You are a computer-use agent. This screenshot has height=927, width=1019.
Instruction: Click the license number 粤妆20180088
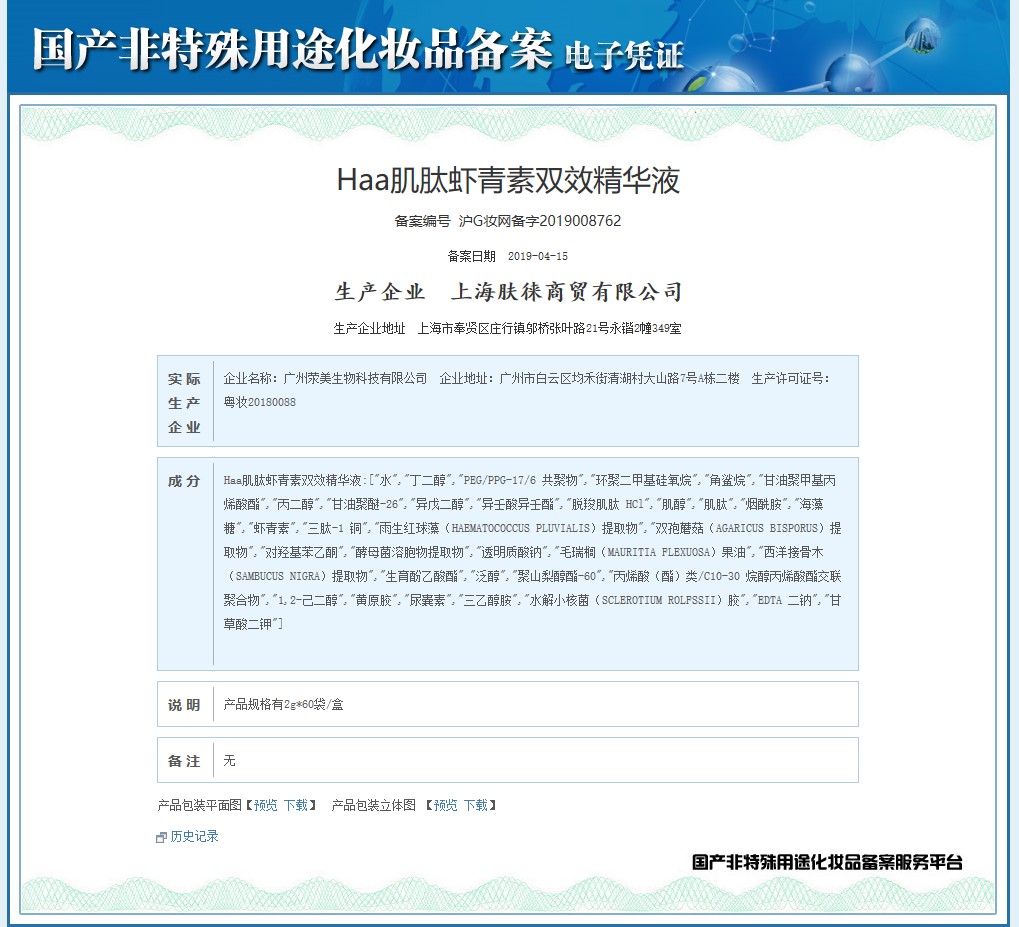coord(259,402)
